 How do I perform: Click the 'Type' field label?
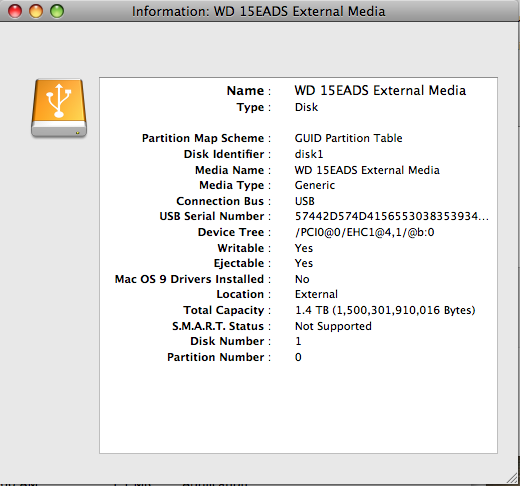click(x=250, y=107)
